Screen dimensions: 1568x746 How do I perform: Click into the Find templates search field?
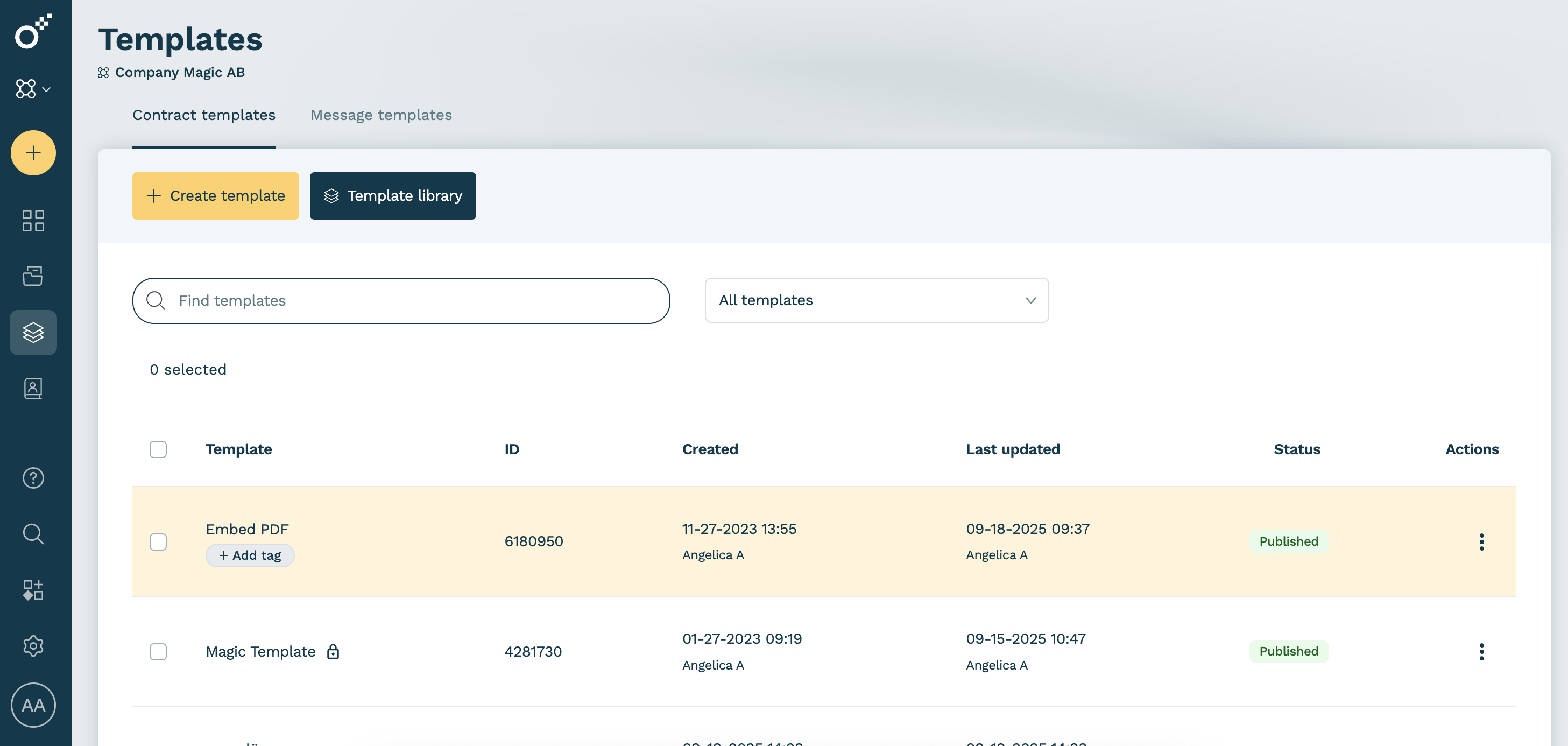[401, 301]
